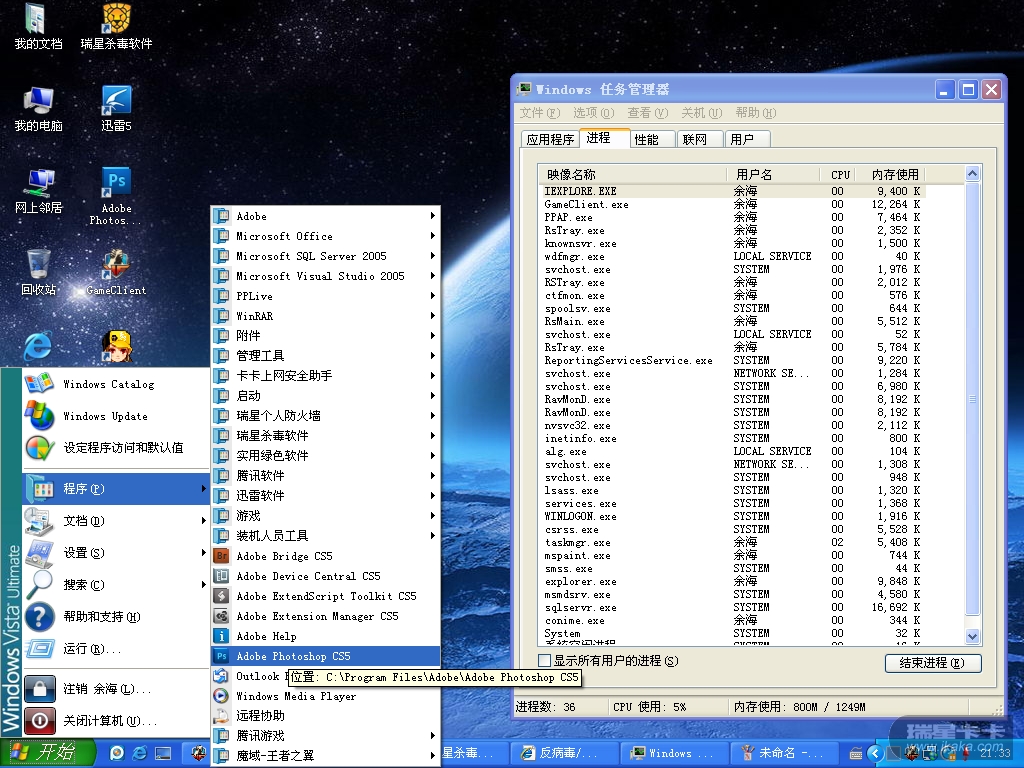Launch Adobe Bridge CS5 from programs menu
Screen dimensions: 1024x768
284,556
